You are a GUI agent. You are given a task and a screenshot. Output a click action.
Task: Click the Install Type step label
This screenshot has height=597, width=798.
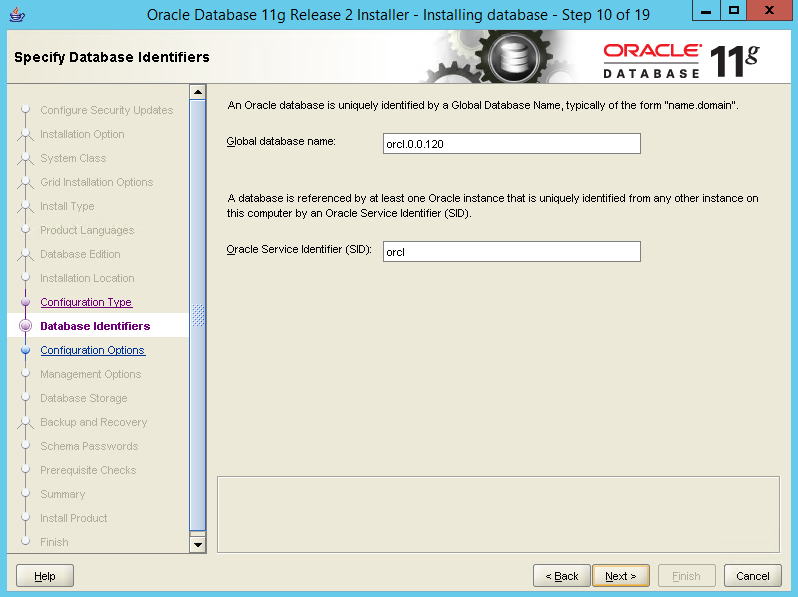[67, 206]
